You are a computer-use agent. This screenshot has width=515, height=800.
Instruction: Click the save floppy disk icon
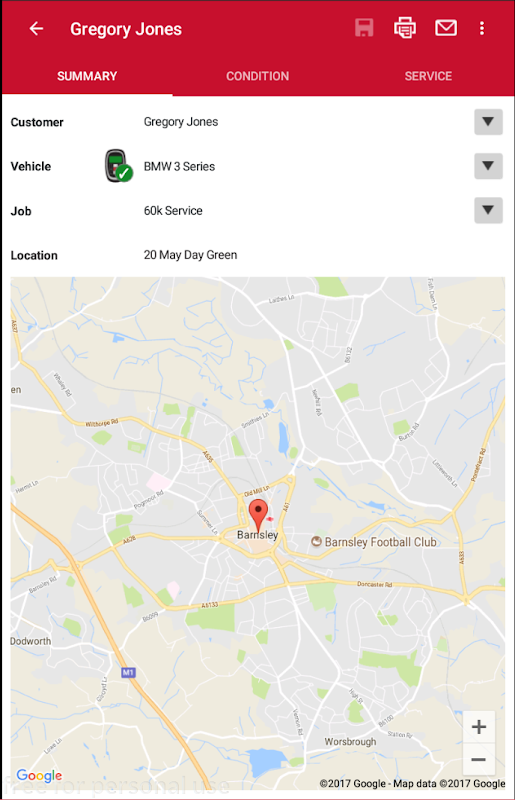364,28
